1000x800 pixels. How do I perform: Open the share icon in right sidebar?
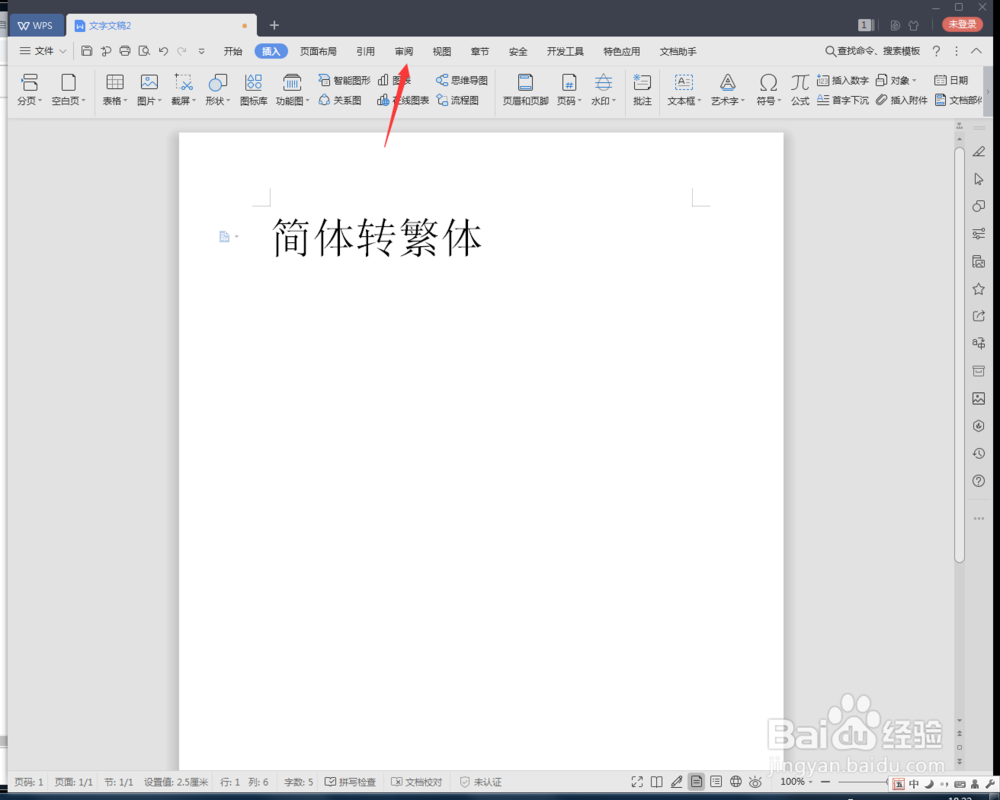(x=978, y=316)
